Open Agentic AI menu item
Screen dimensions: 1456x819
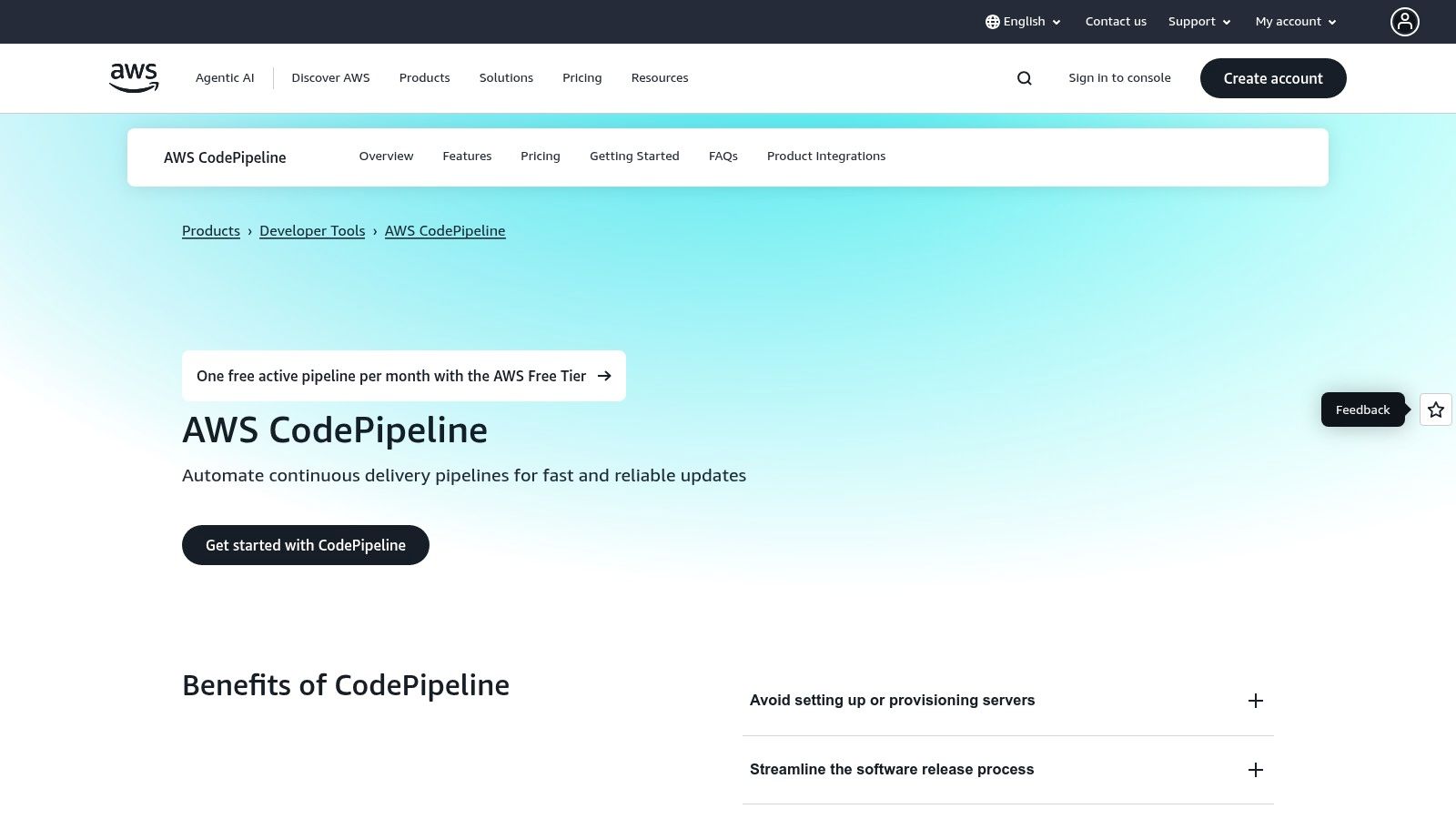[x=225, y=78]
